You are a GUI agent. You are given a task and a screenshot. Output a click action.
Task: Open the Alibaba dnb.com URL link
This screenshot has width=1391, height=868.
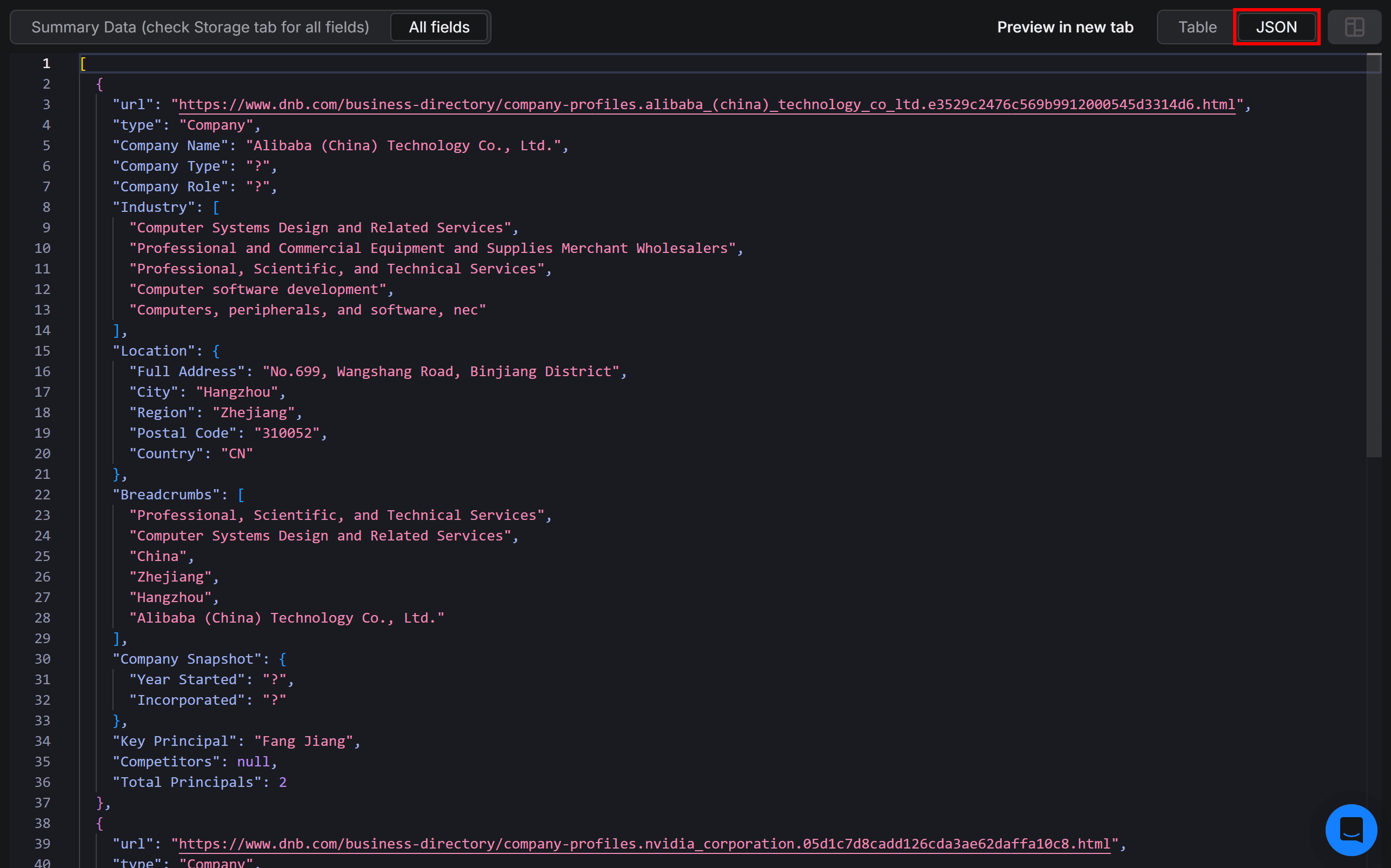[x=707, y=104]
